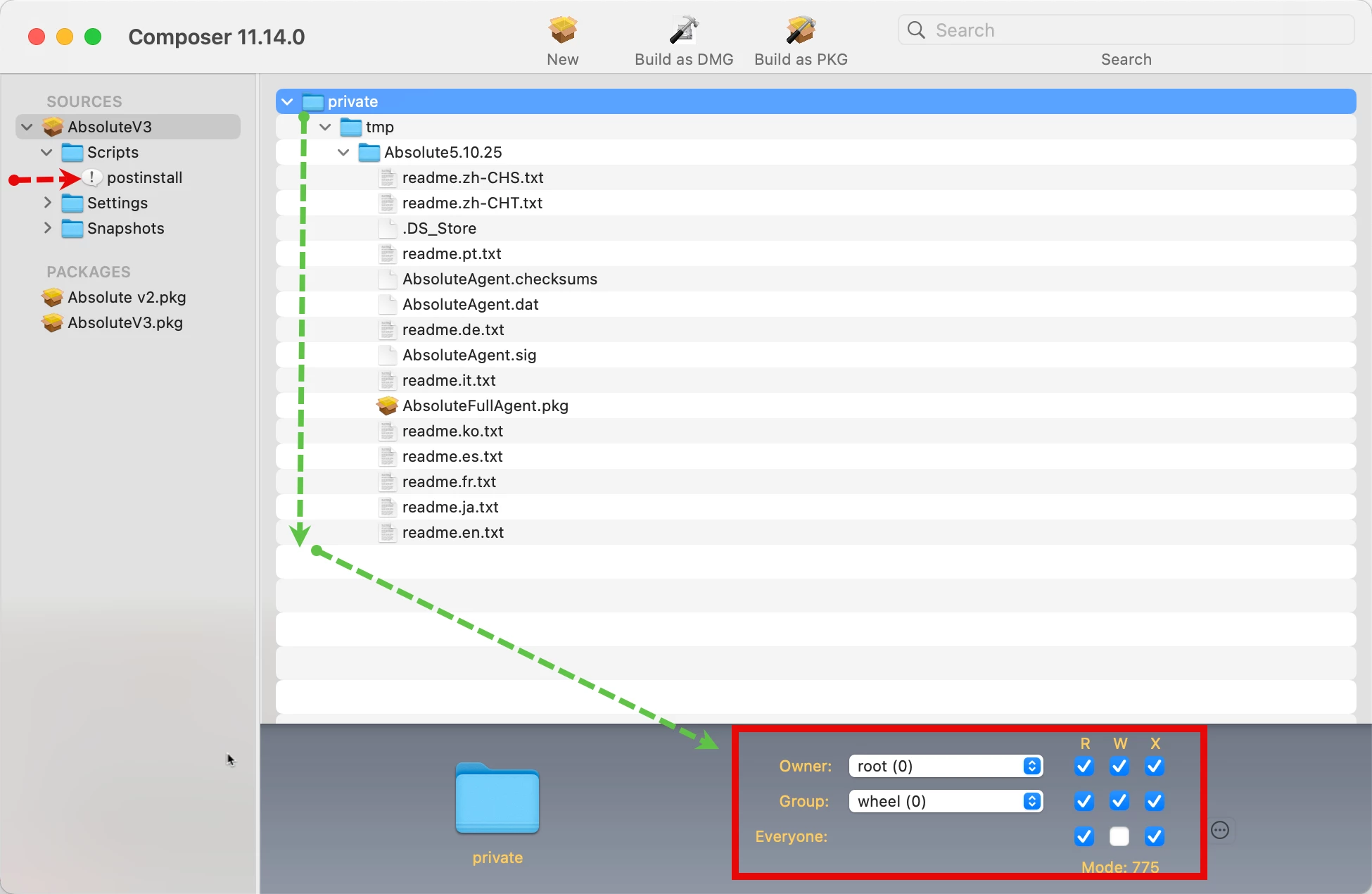Select readme.pt.txt row
This screenshot has height=894, width=1372.
tap(816, 253)
